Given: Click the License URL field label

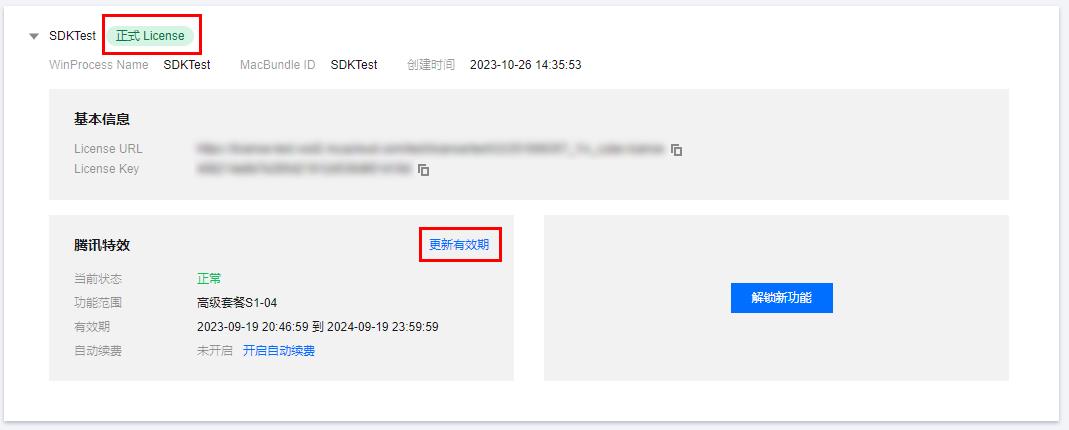Looking at the screenshot, I should (x=108, y=149).
